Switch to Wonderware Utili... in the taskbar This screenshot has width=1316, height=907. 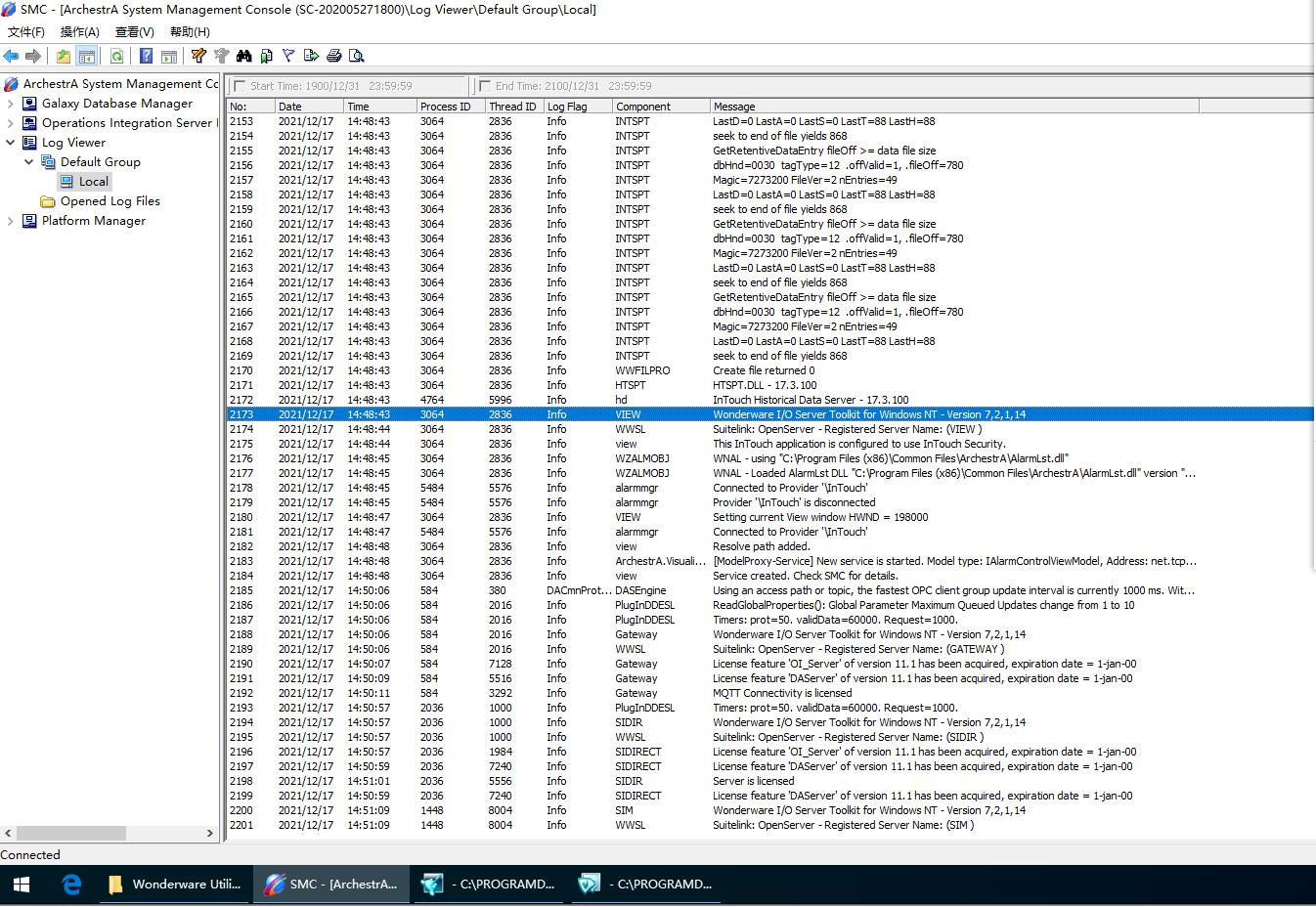[x=174, y=885]
